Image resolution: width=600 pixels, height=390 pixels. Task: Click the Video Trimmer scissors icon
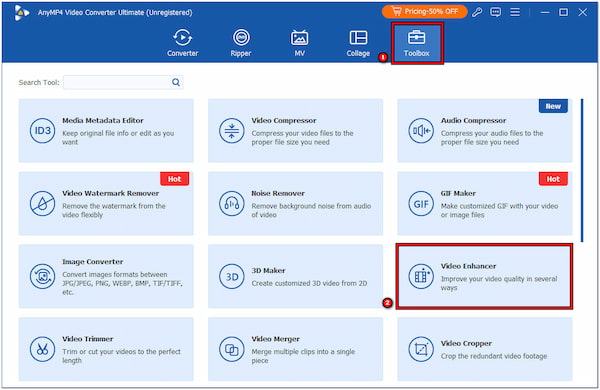(x=42, y=349)
